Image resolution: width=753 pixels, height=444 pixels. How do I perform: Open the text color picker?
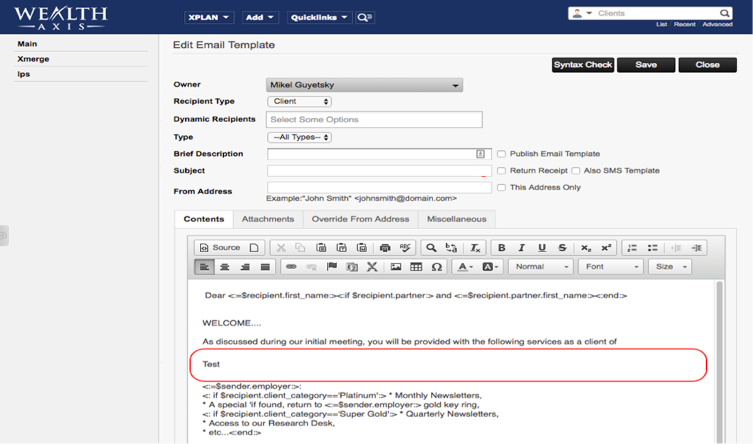465,267
